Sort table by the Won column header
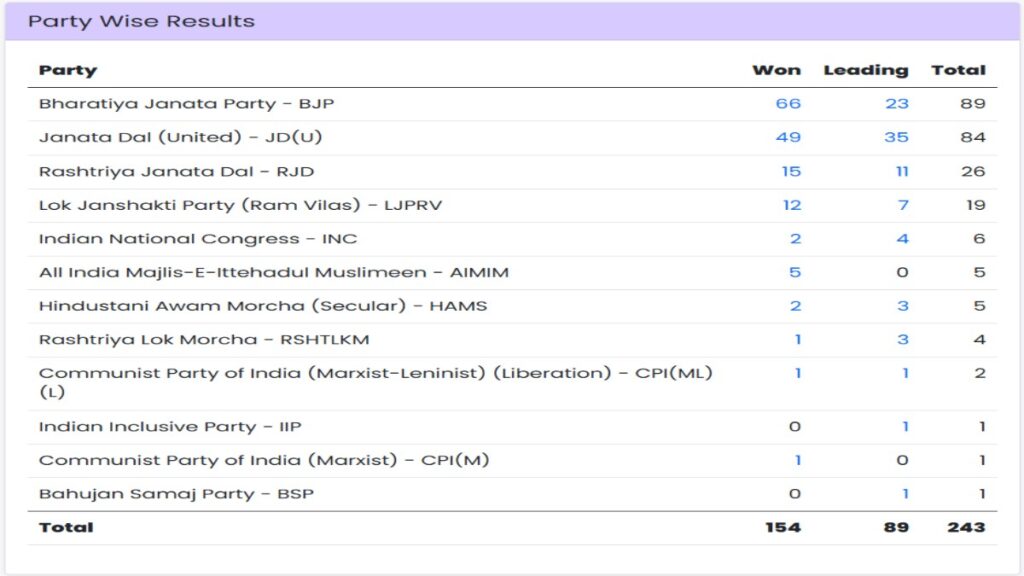 click(x=778, y=69)
